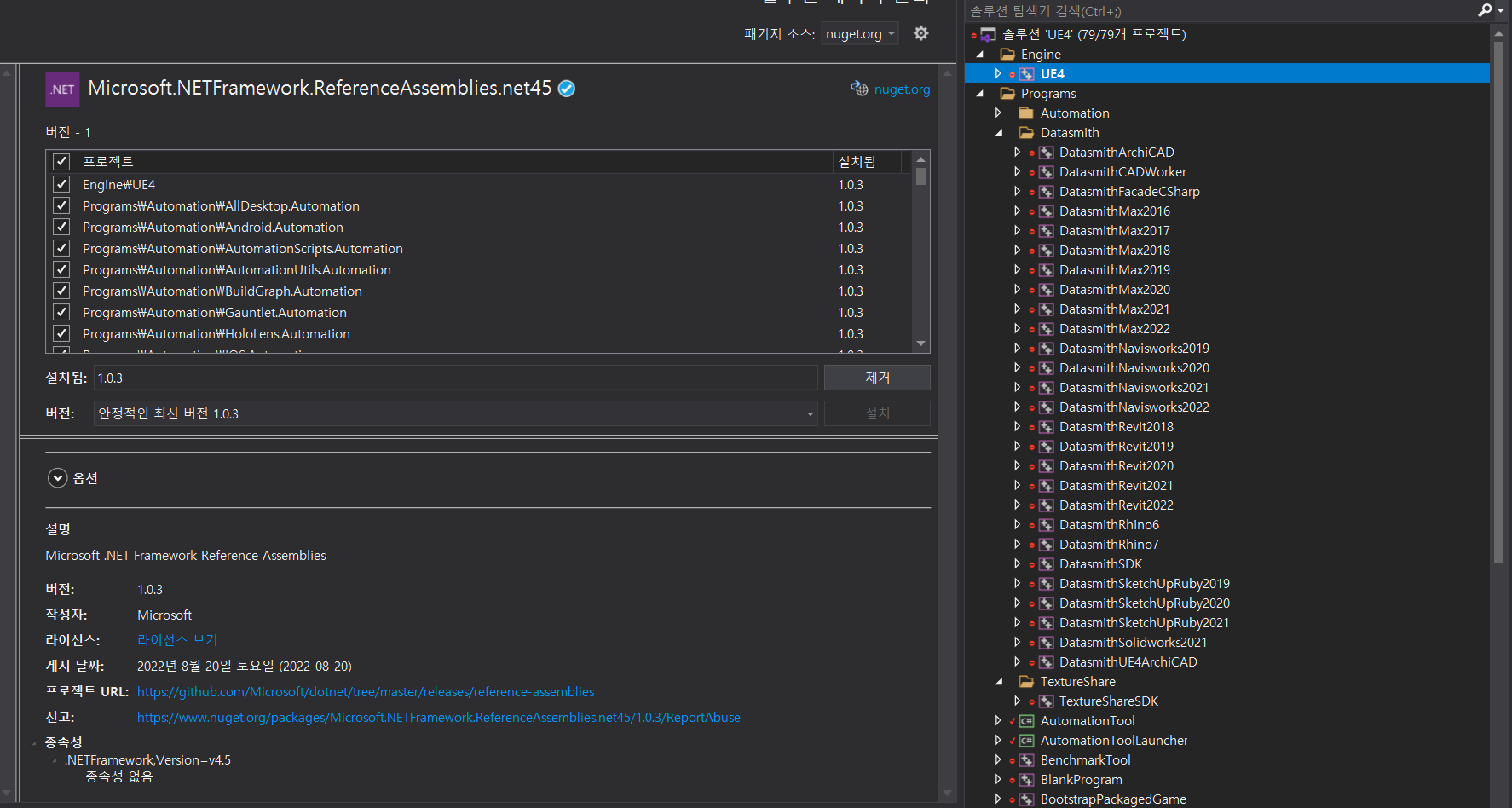Click the project list scrollbar thumb
The height and width of the screenshot is (808, 1512).
pos(920,176)
